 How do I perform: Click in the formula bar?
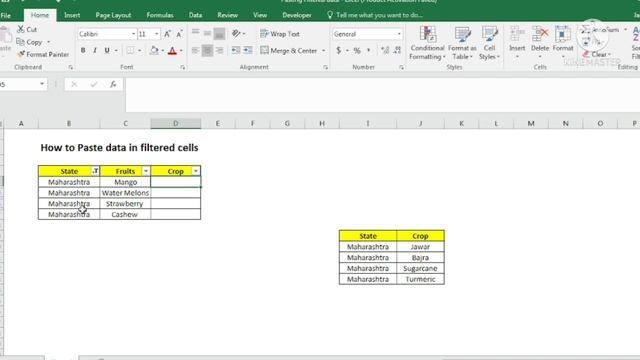(382, 94)
